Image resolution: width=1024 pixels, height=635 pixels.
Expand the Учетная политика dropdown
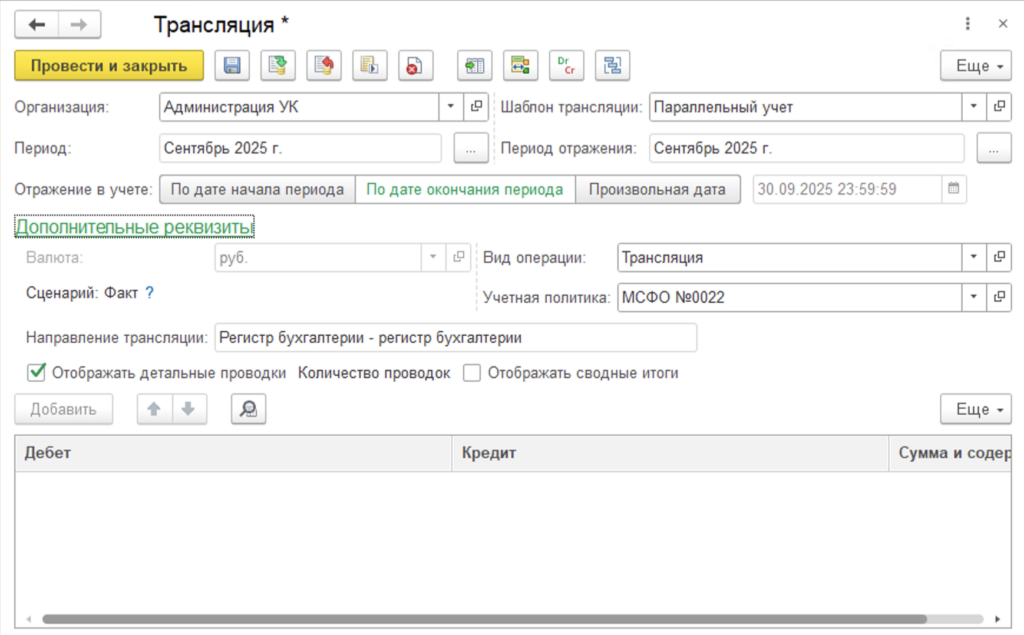(973, 297)
